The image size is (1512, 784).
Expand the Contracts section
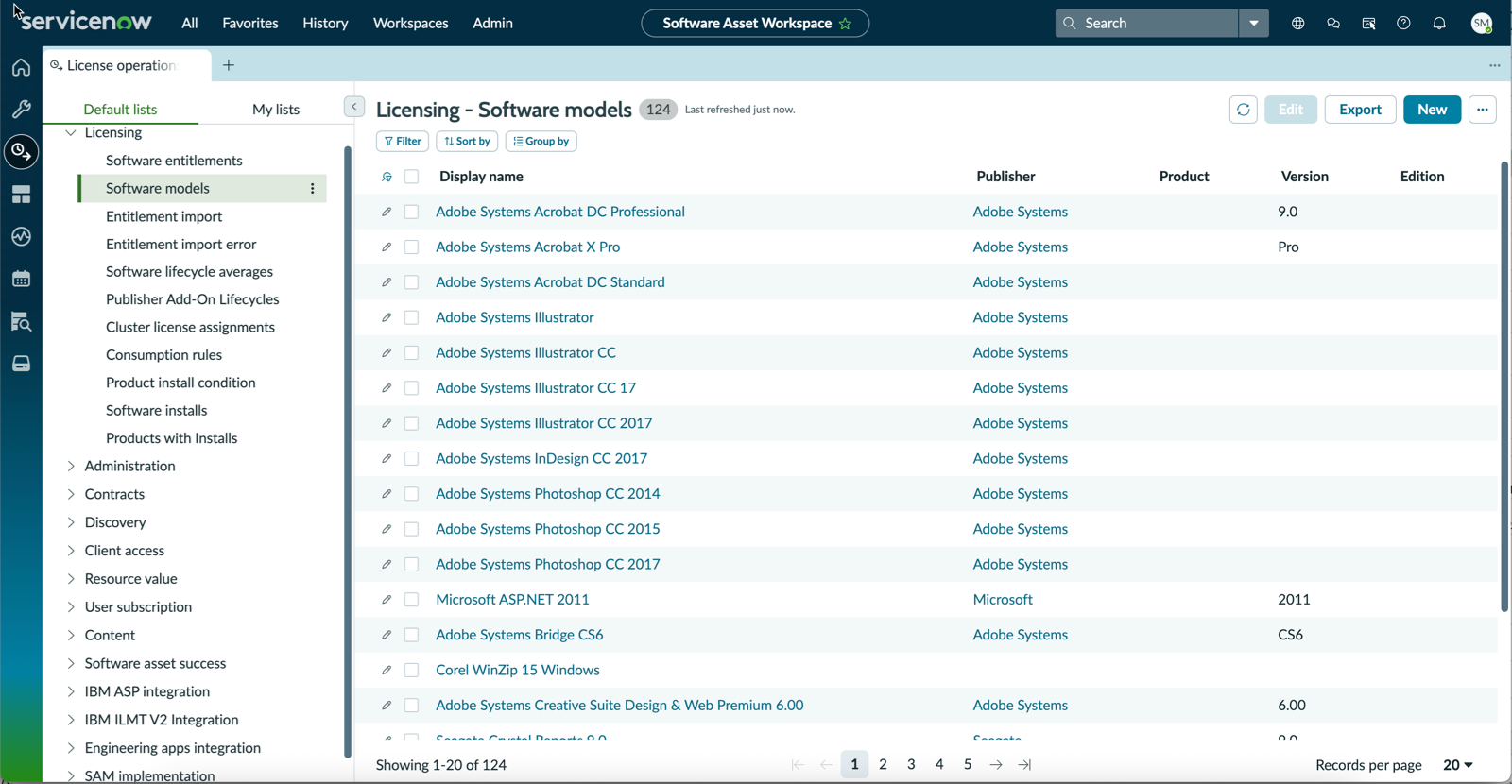coord(71,494)
